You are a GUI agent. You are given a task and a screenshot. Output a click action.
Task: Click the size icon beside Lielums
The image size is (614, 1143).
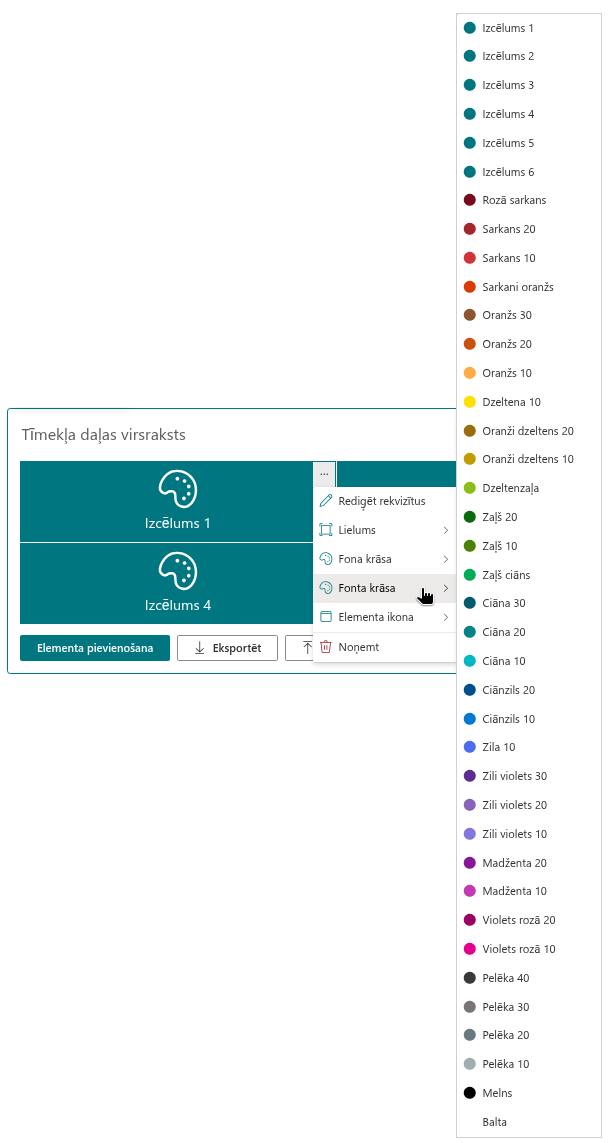click(x=326, y=530)
